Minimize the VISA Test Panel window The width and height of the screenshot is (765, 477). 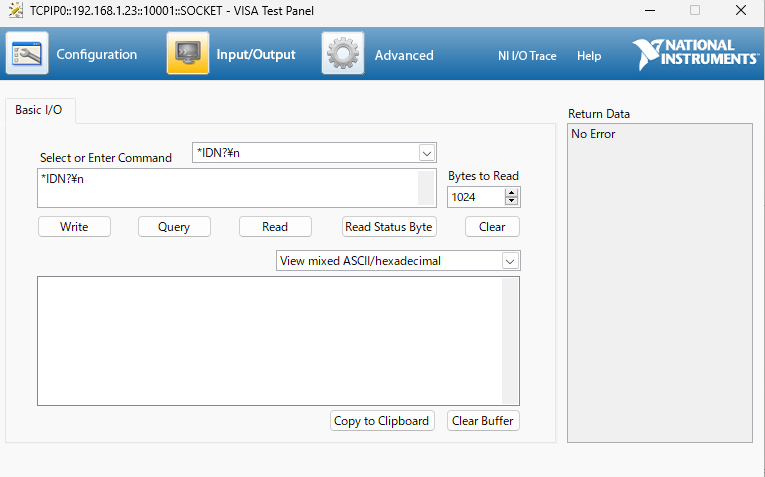650,10
